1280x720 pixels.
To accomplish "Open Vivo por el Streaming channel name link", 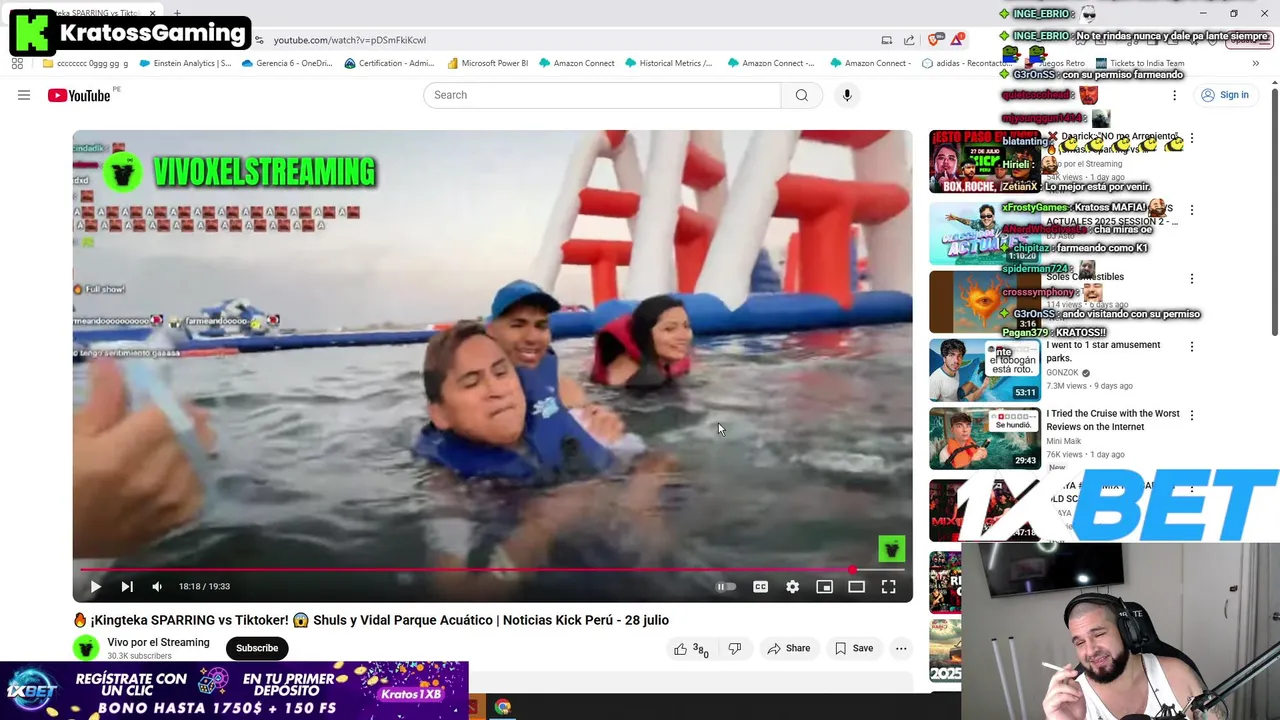I will [x=158, y=642].
